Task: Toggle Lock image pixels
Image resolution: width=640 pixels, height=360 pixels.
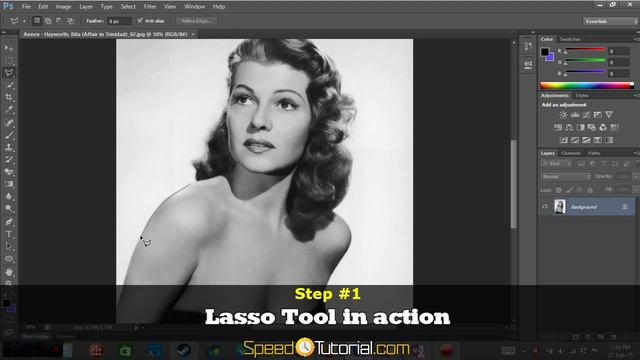Action: click(569, 190)
